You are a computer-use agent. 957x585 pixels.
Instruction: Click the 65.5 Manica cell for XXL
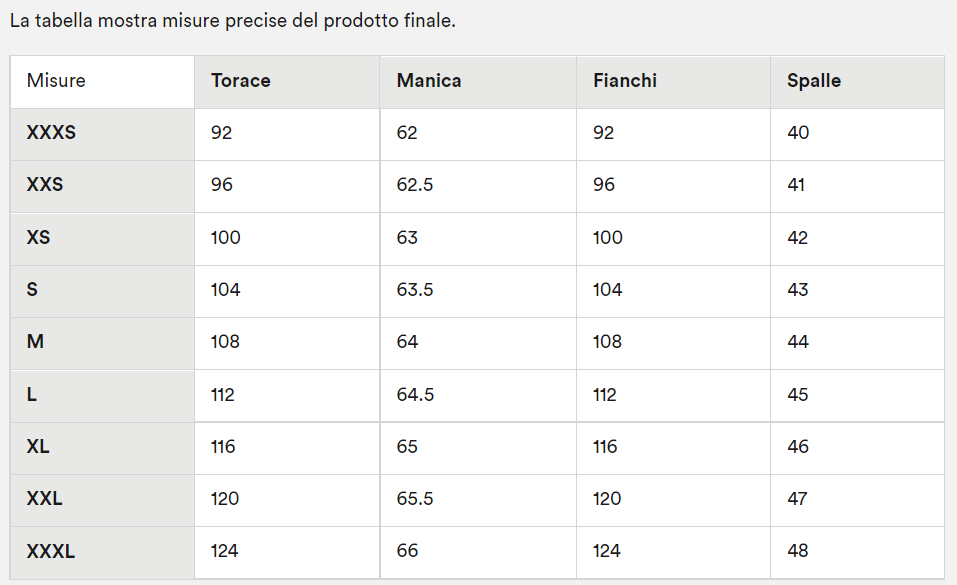(478, 500)
